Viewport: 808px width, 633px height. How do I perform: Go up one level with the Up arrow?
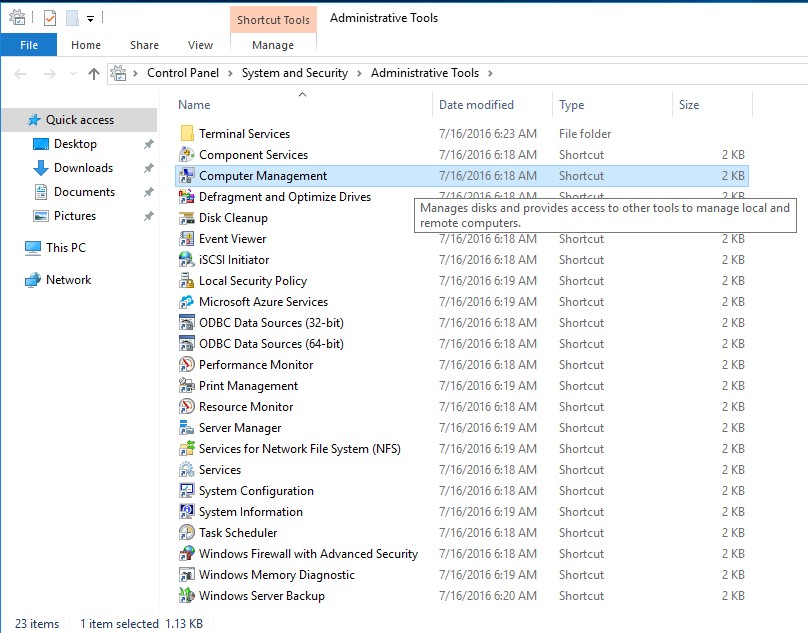pyautogui.click(x=94, y=73)
